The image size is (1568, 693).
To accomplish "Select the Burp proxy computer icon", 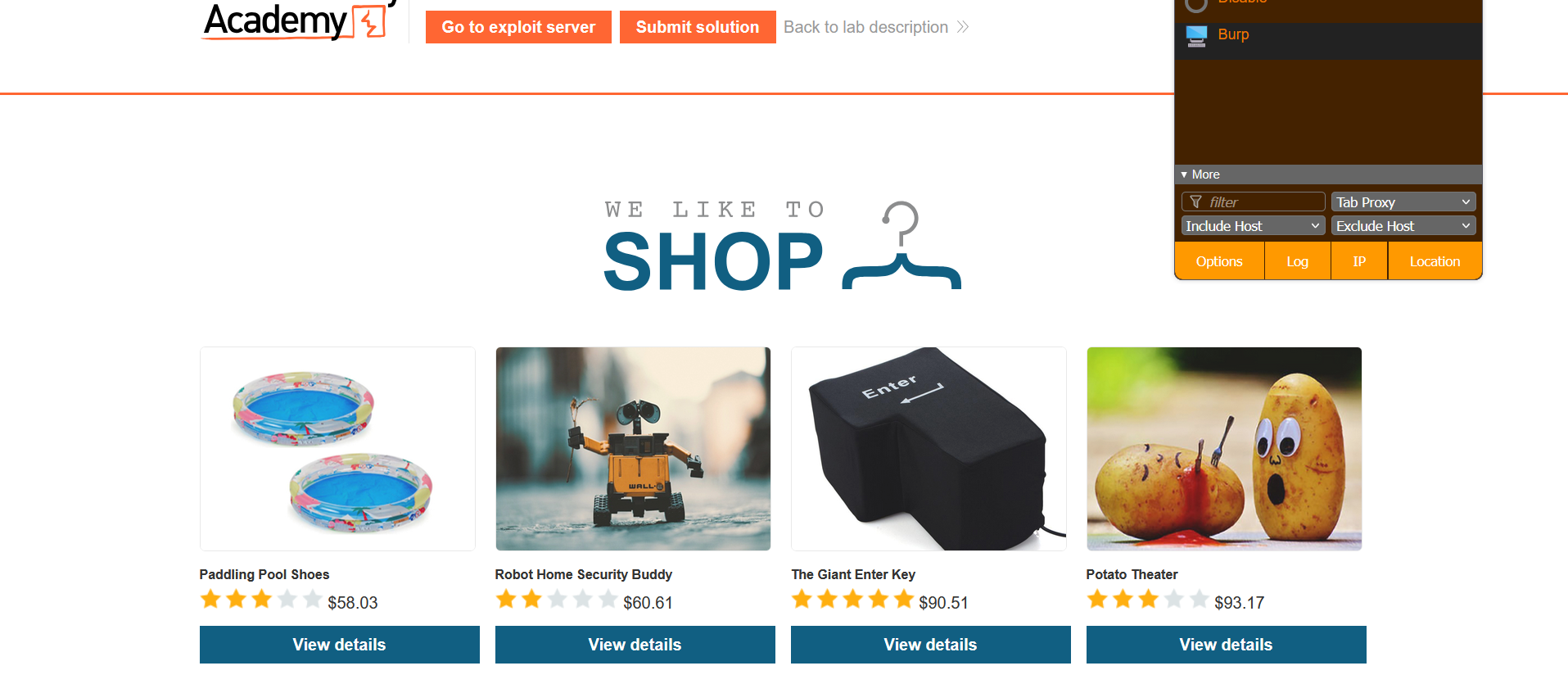I will pos(1196,35).
